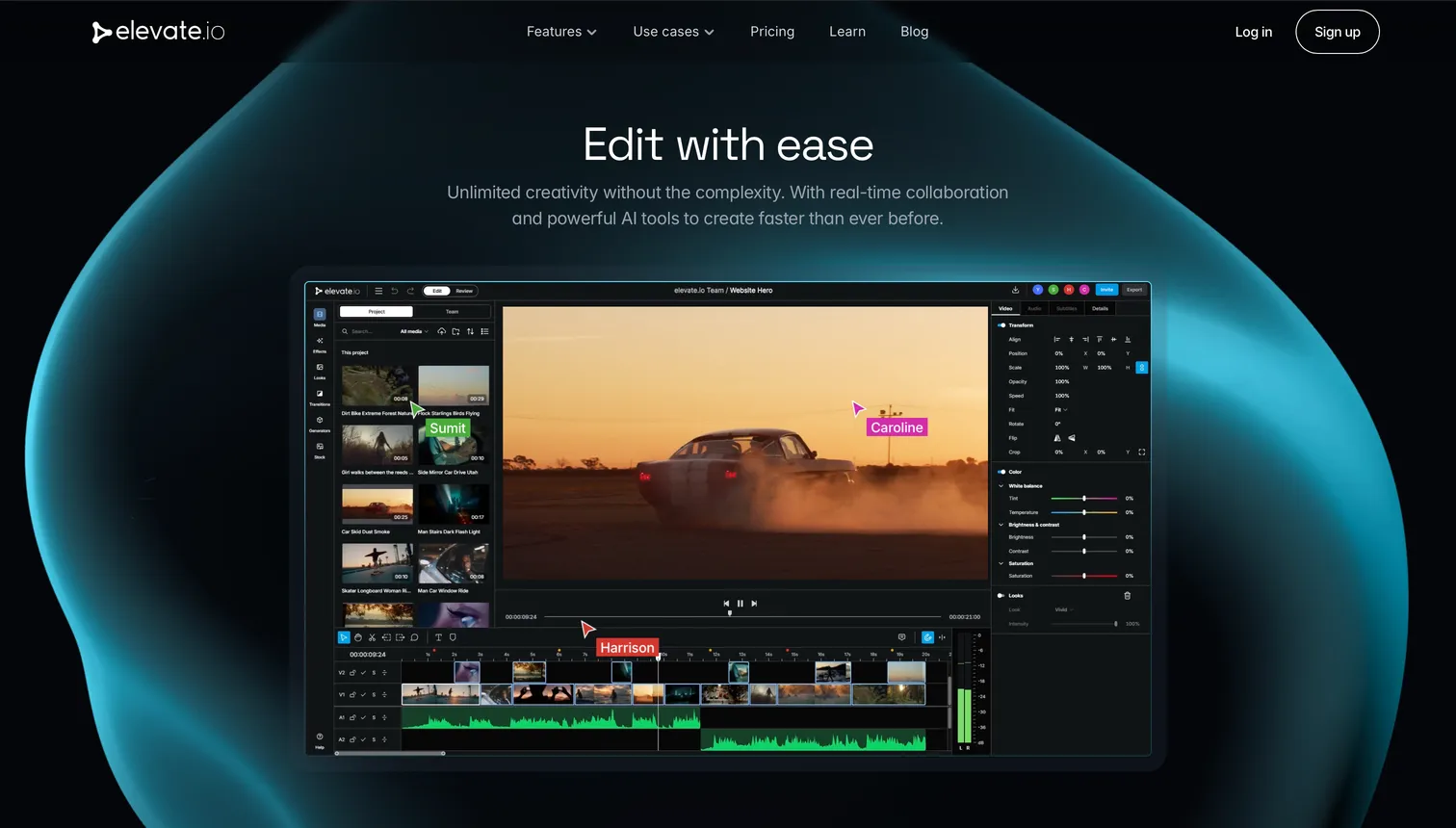Click Sign up in the top navigation
Screen dimensions: 1456x828
(x=1338, y=32)
